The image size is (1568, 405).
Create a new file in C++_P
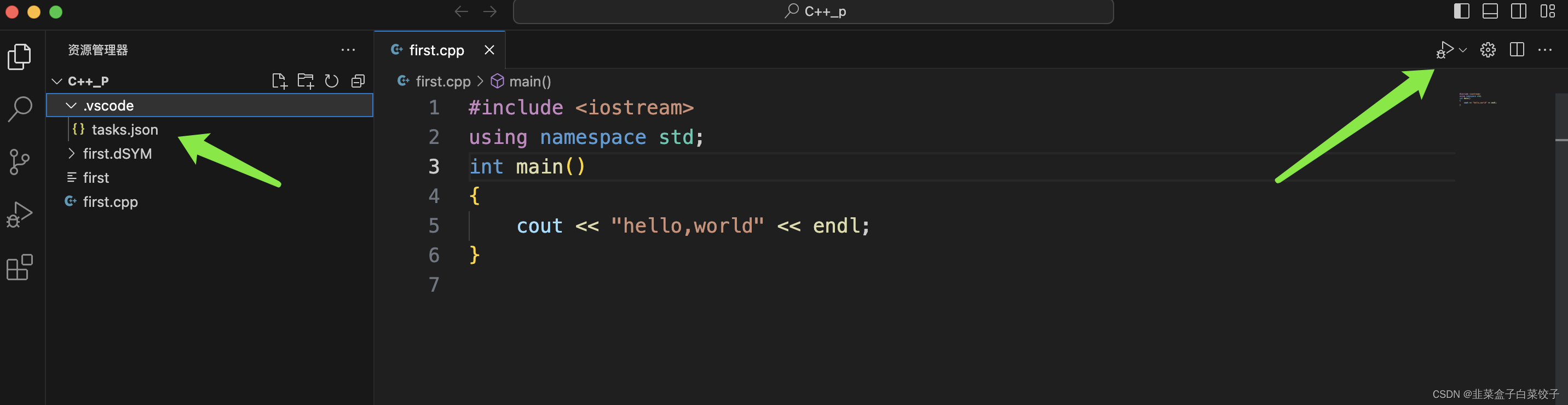point(279,81)
